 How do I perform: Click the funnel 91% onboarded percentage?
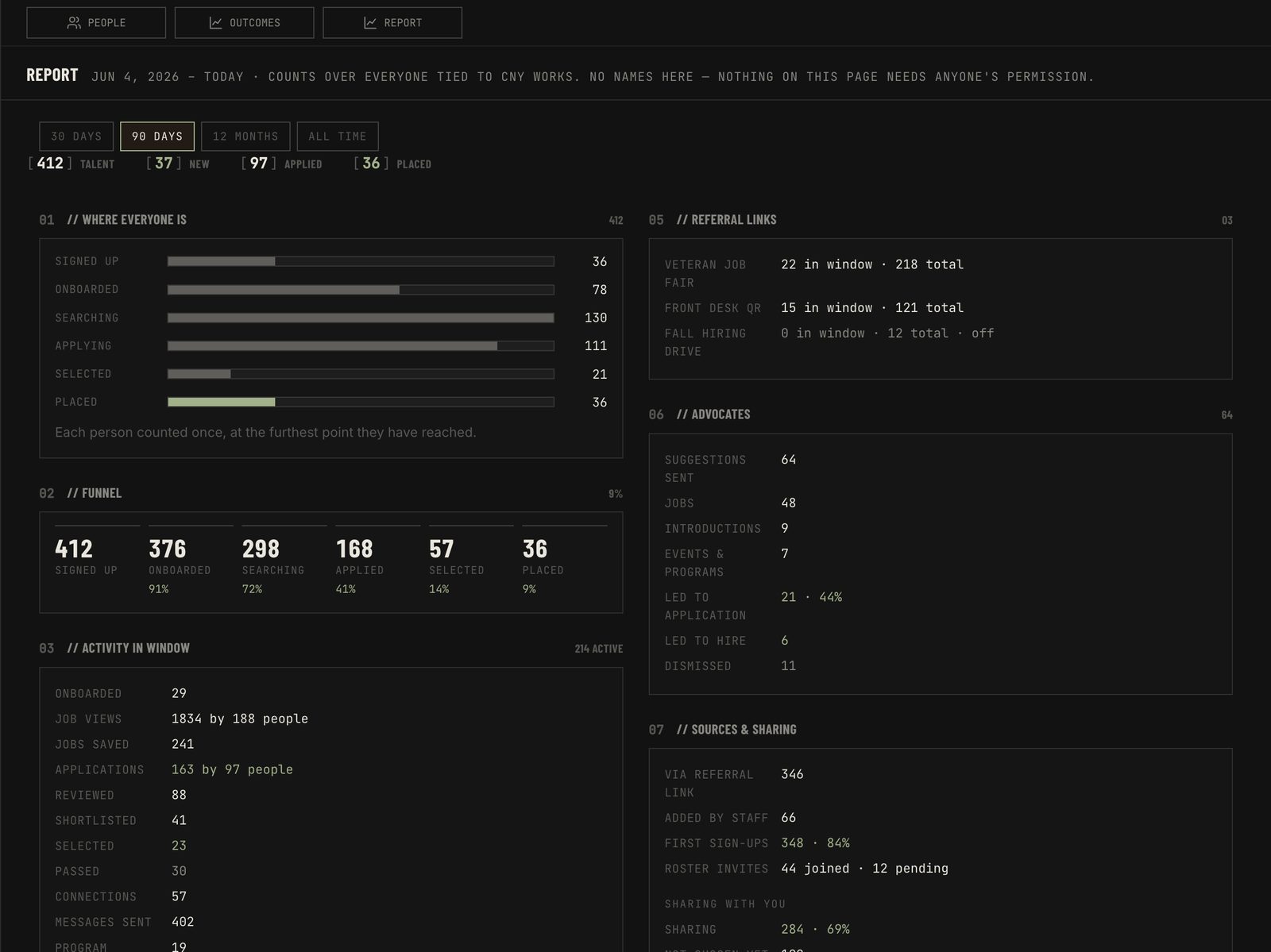[159, 589]
